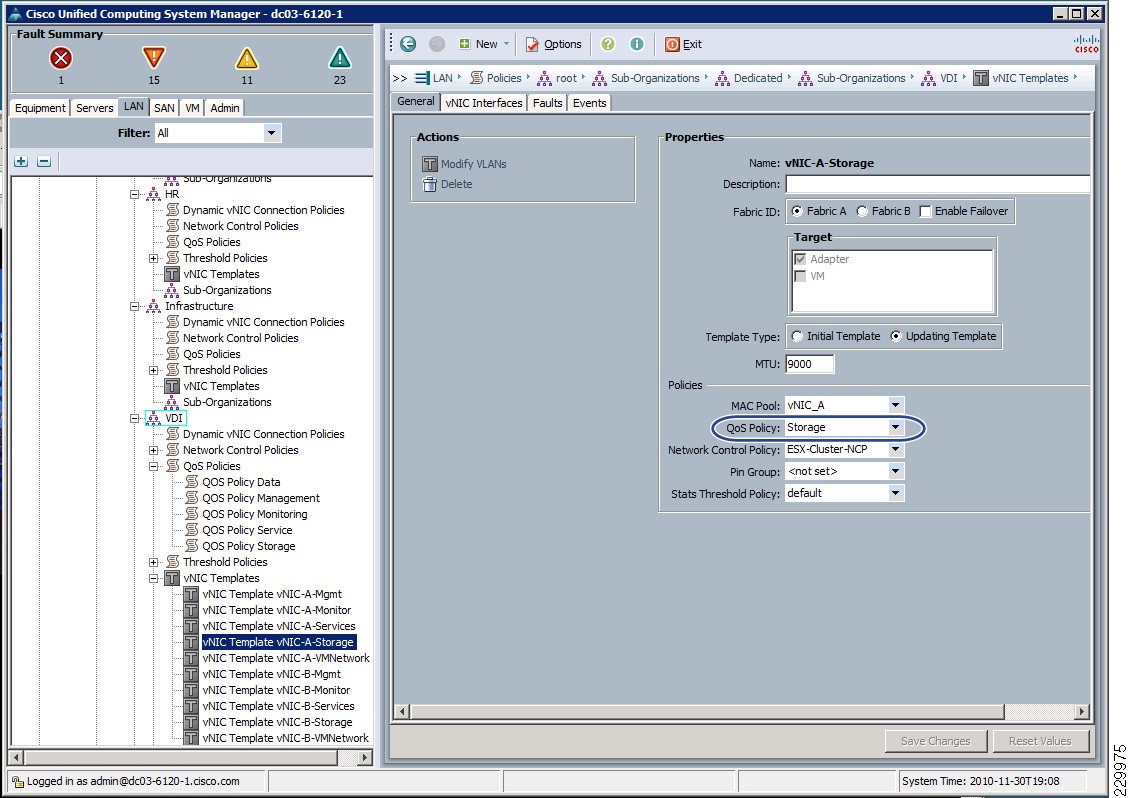Image resolution: width=1128 pixels, height=798 pixels.
Task: Open the Pin Group dropdown
Action: (x=896, y=471)
